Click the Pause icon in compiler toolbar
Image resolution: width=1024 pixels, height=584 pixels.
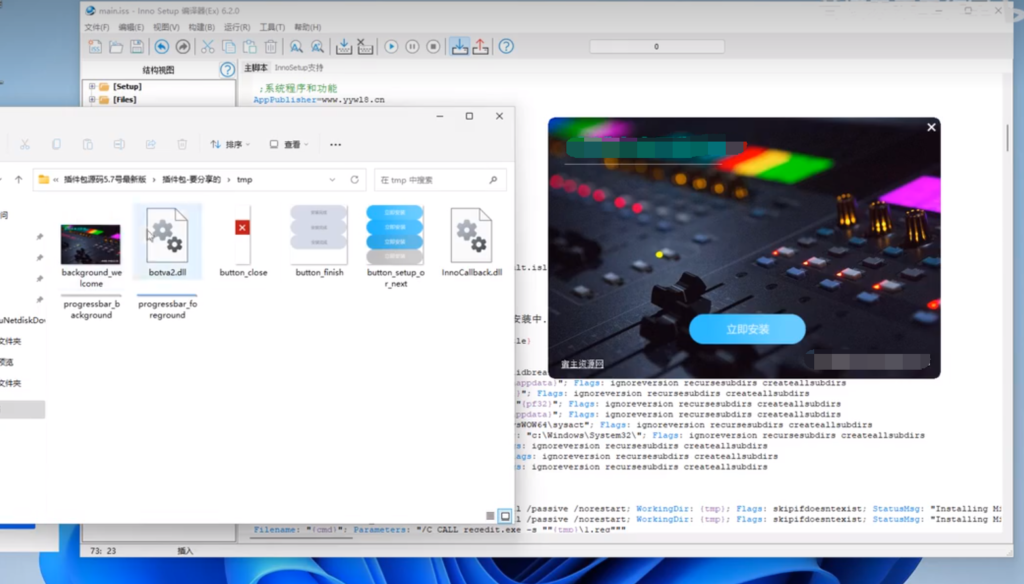point(412,47)
